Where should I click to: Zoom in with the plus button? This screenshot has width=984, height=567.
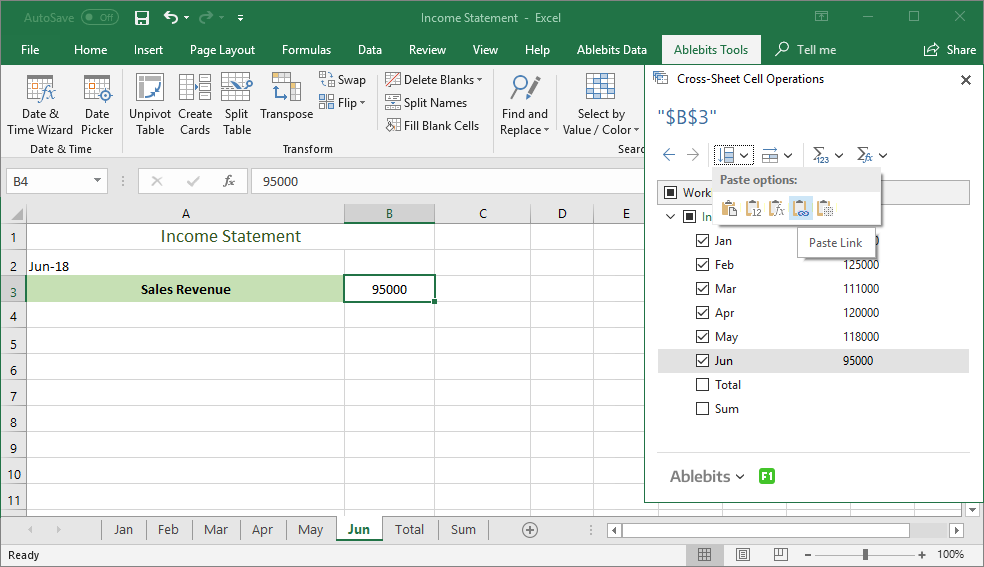coord(922,554)
